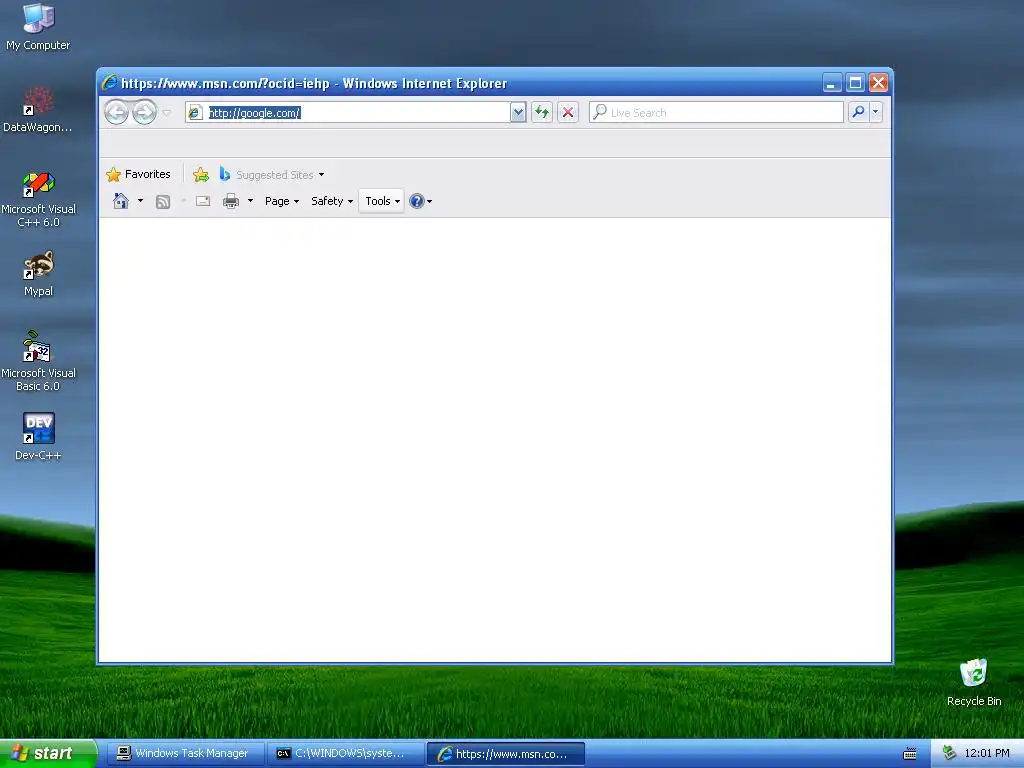Minimize the Internet Explorer window

[831, 83]
